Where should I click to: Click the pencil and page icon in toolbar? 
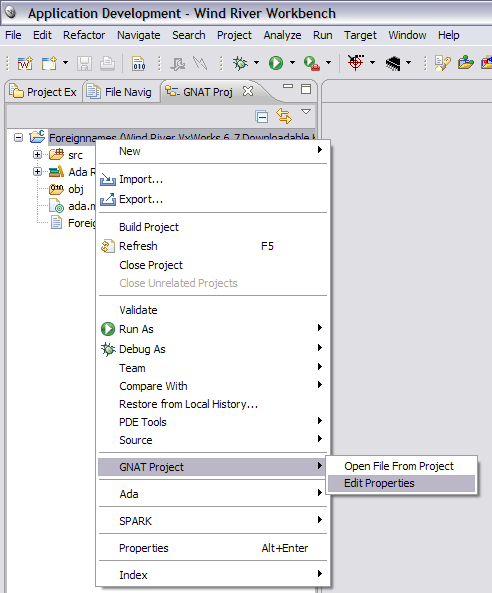click(x=442, y=63)
